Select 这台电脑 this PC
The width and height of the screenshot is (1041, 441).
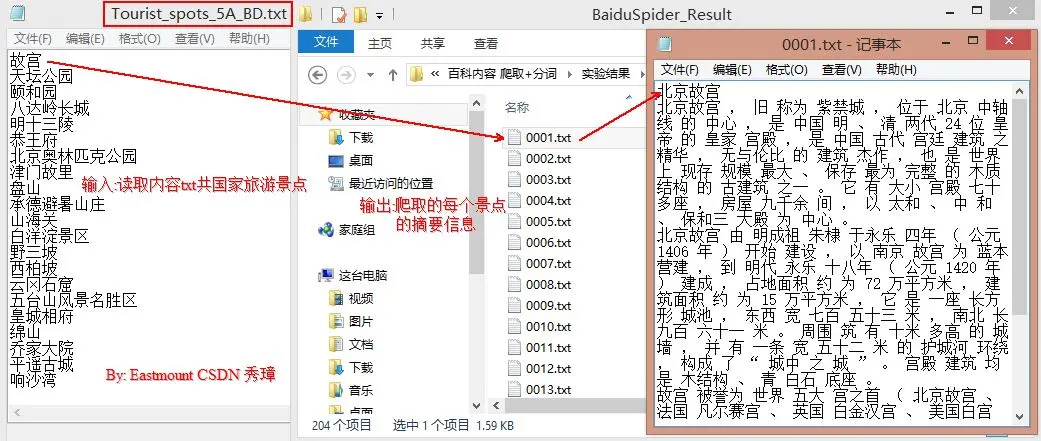[353, 275]
